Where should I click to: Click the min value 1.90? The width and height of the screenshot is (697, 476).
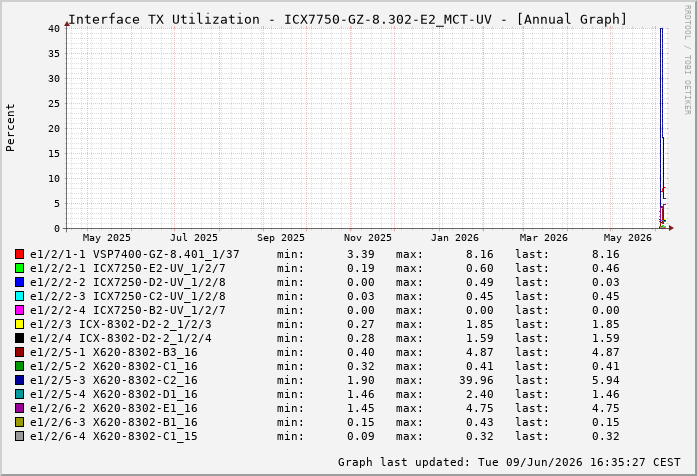pyautogui.click(x=361, y=380)
